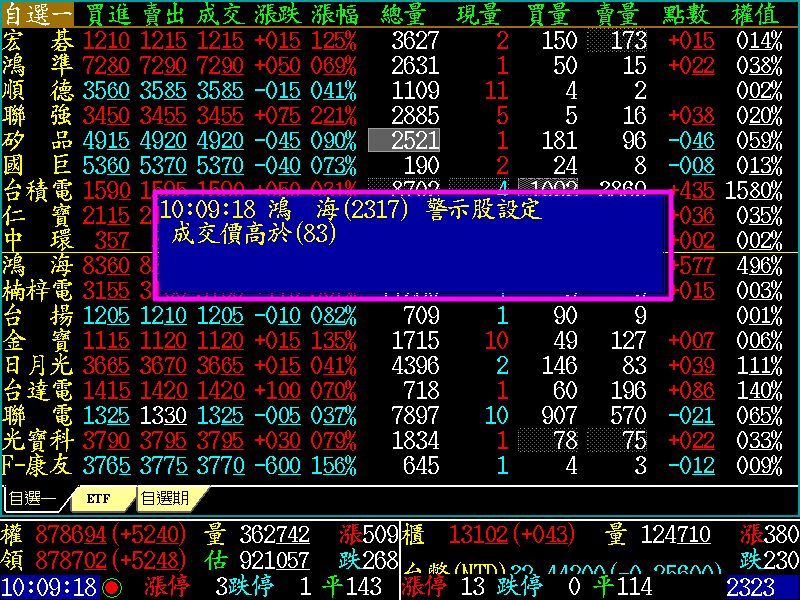
Task: Click the 日月光 stock name
Action: (x=38, y=365)
